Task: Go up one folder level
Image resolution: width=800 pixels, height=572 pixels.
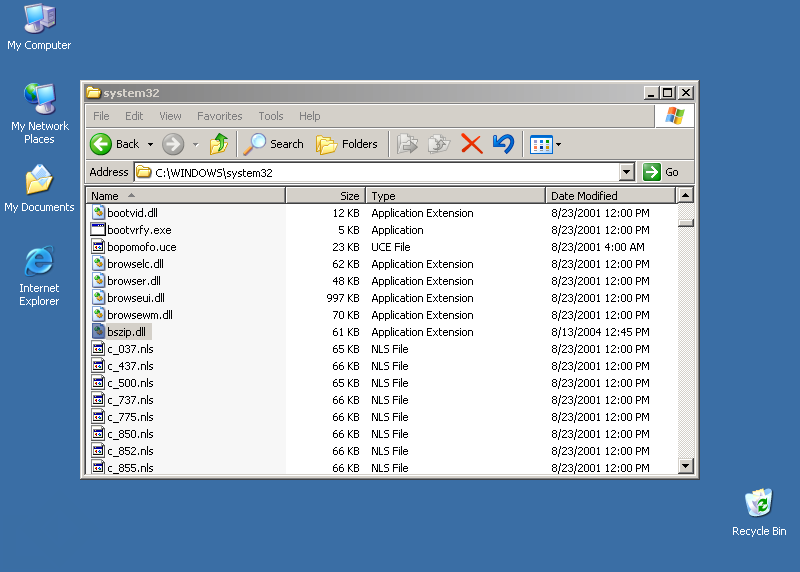Action: point(219,144)
